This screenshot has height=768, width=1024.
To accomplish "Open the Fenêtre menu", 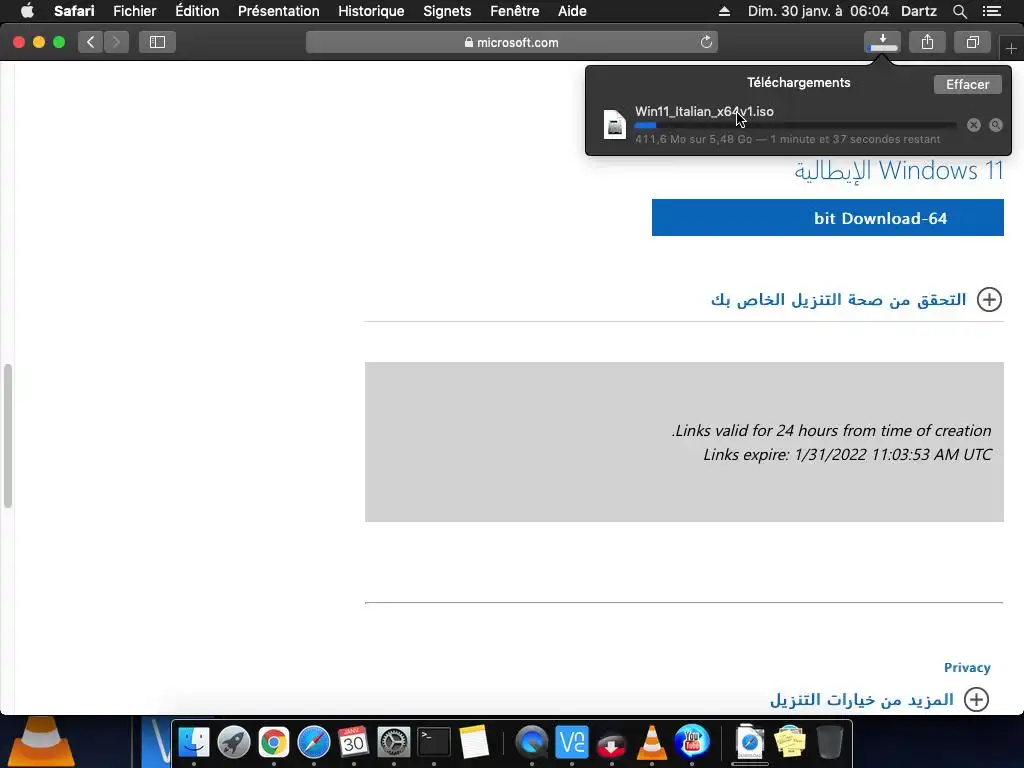I will pyautogui.click(x=515, y=11).
